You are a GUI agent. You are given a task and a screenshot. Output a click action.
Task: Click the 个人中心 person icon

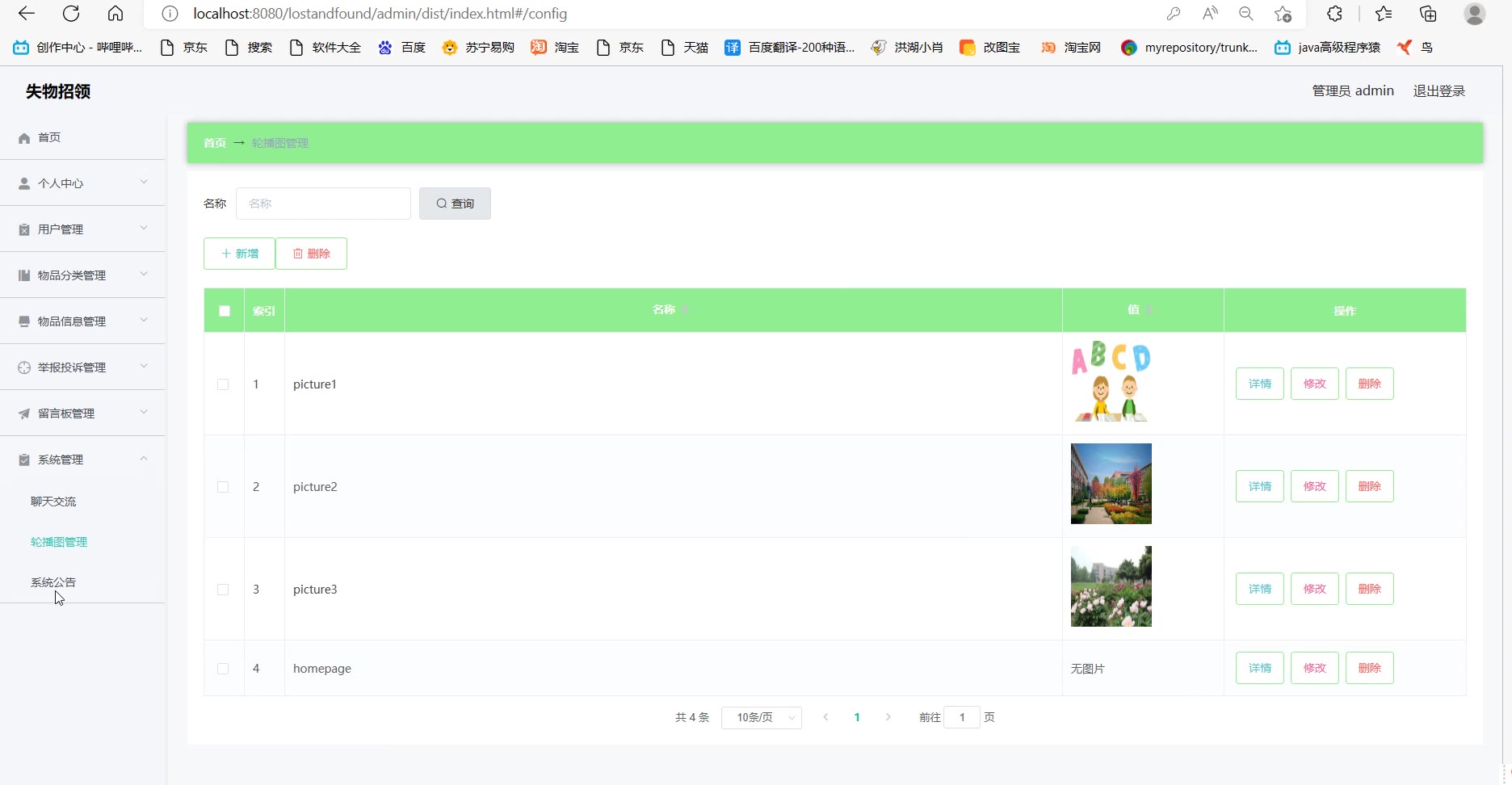[x=24, y=184]
